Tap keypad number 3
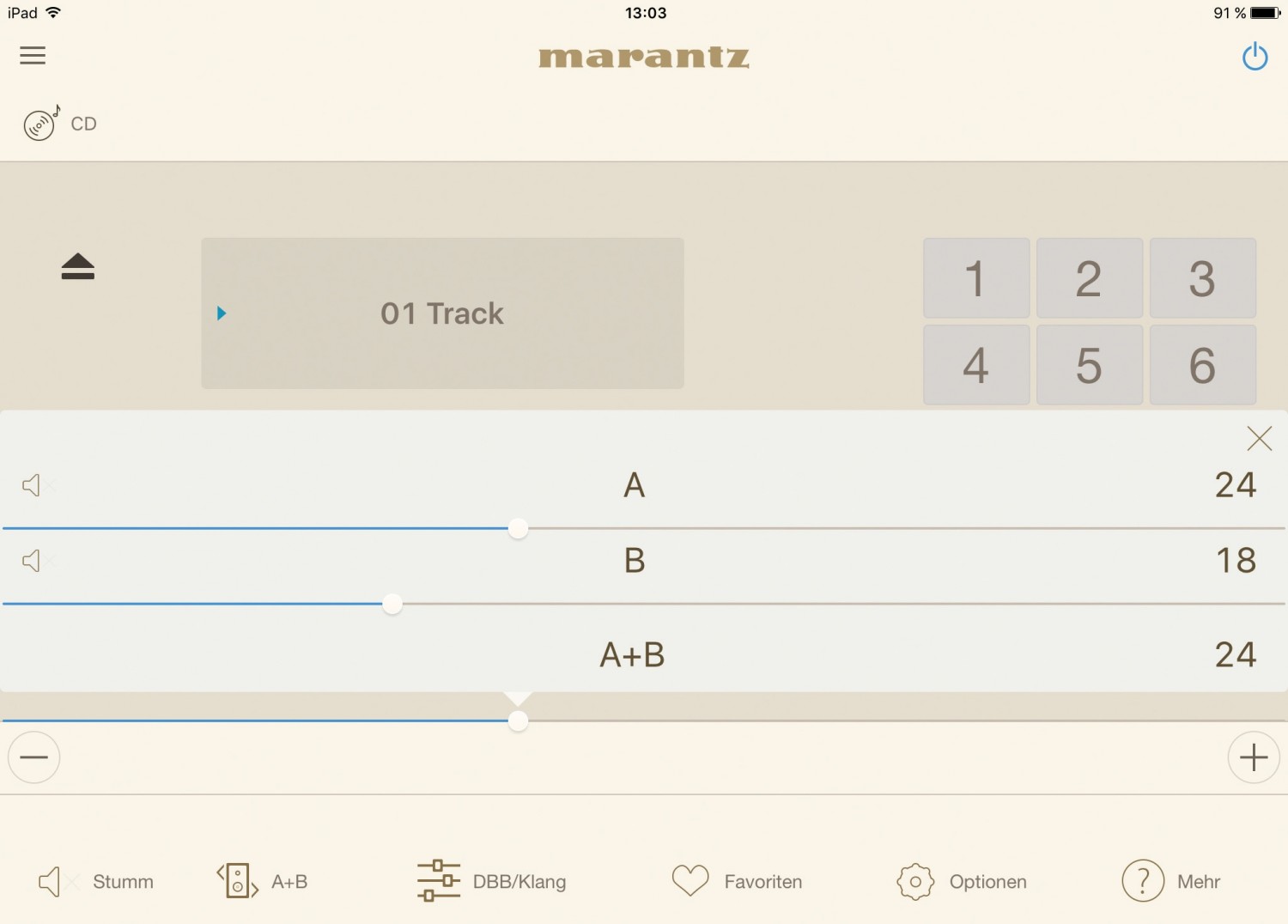 (1202, 278)
